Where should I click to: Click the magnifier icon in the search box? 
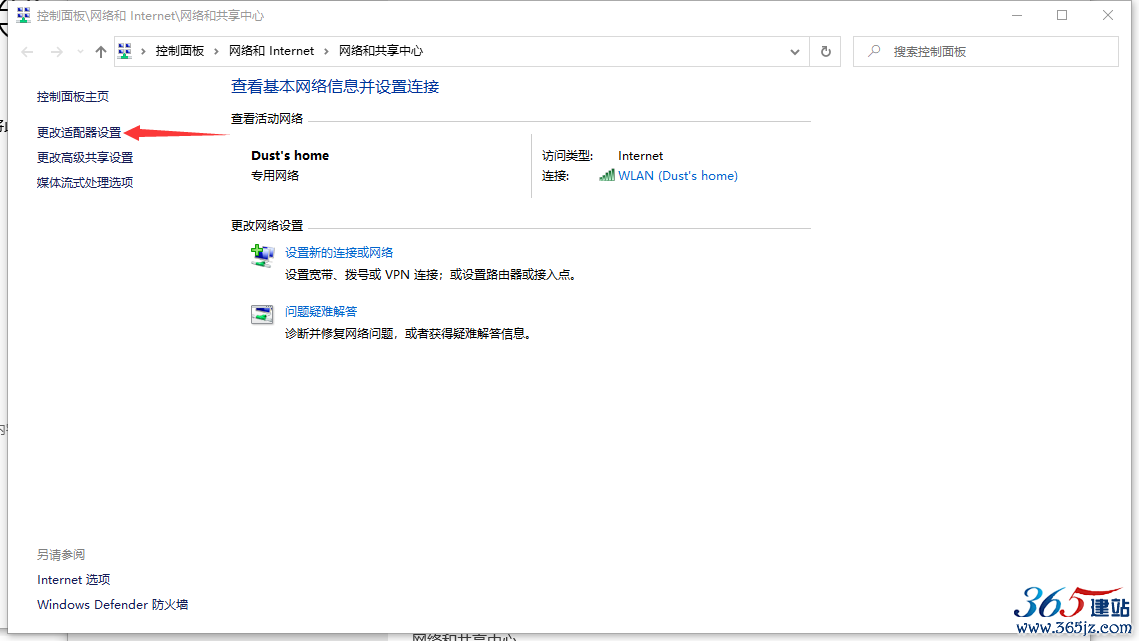(874, 51)
